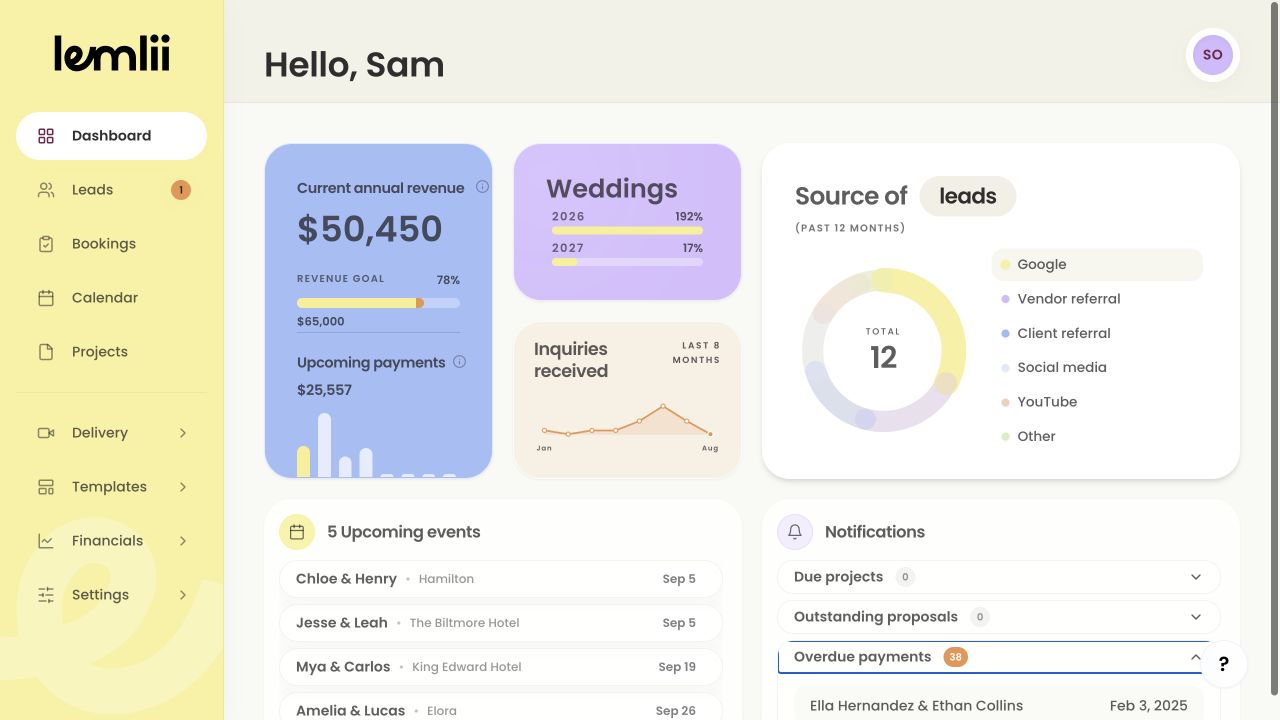Click the Financials chart icon
The image size is (1280, 720).
point(46,541)
